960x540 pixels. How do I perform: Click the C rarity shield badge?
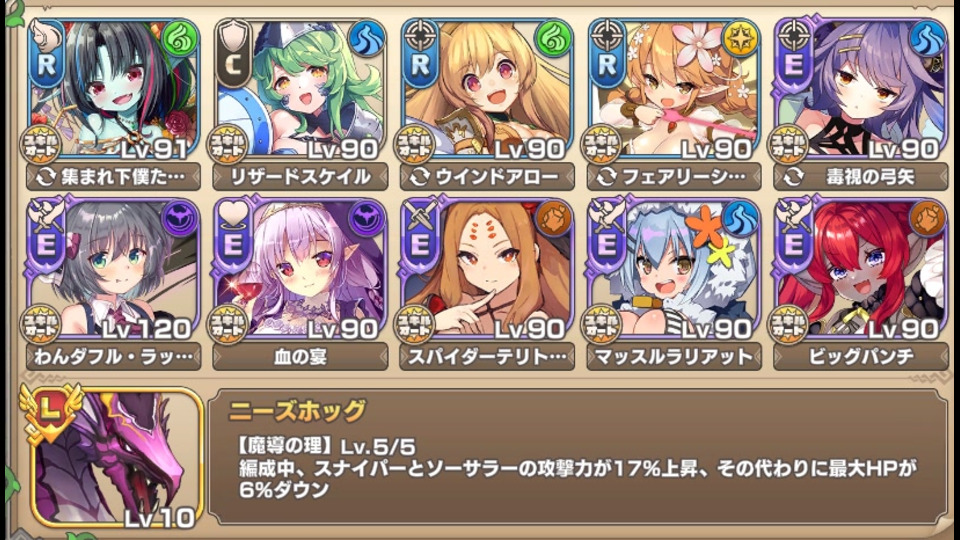233,54
